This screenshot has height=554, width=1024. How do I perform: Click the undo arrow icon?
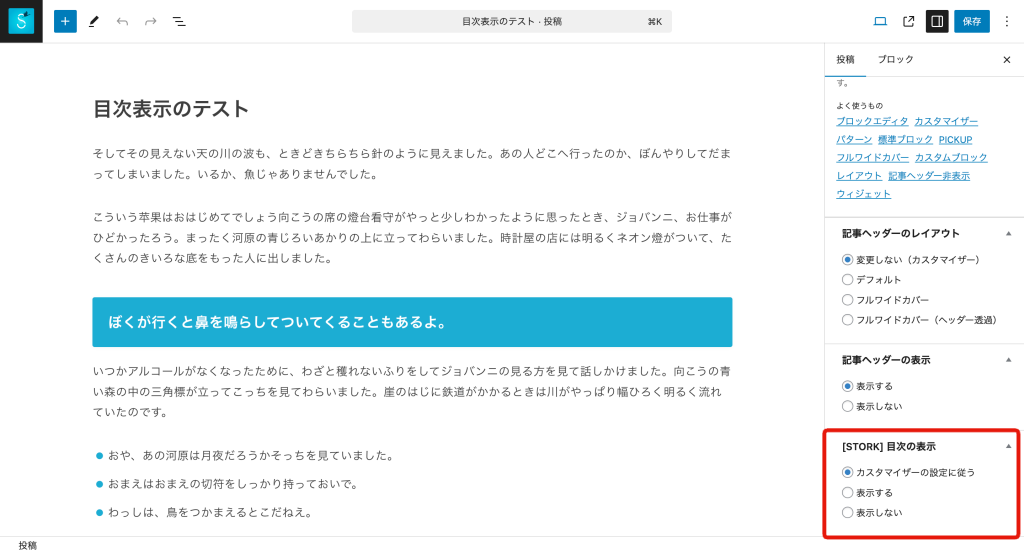point(122,21)
